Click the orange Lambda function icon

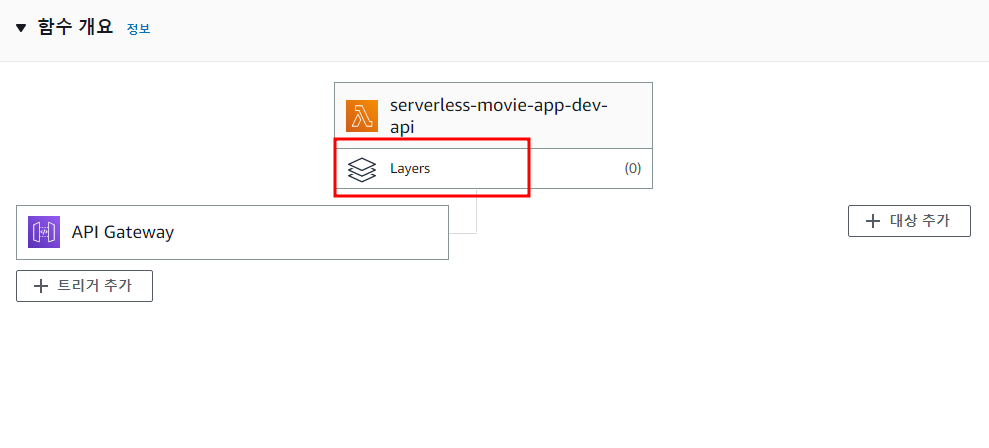(361, 115)
